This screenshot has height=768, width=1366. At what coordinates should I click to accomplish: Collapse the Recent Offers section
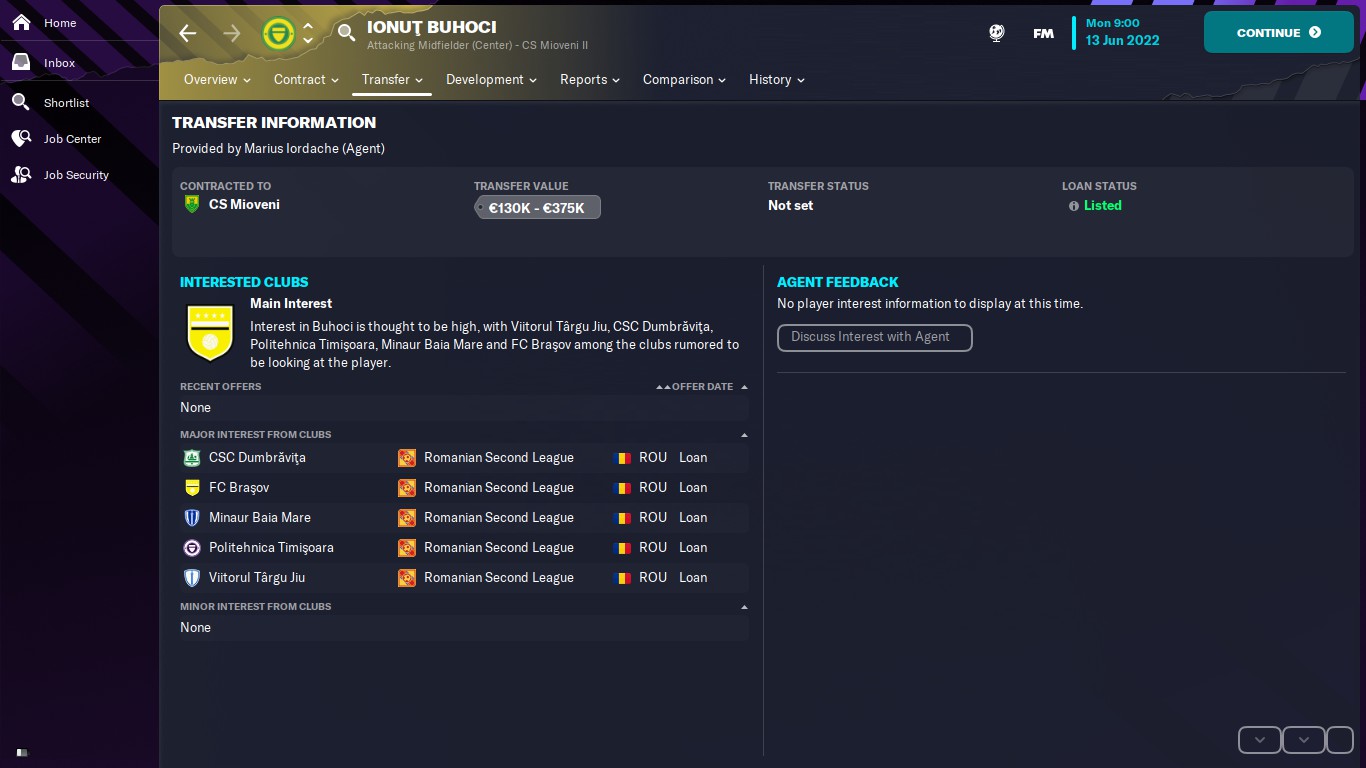[744, 387]
